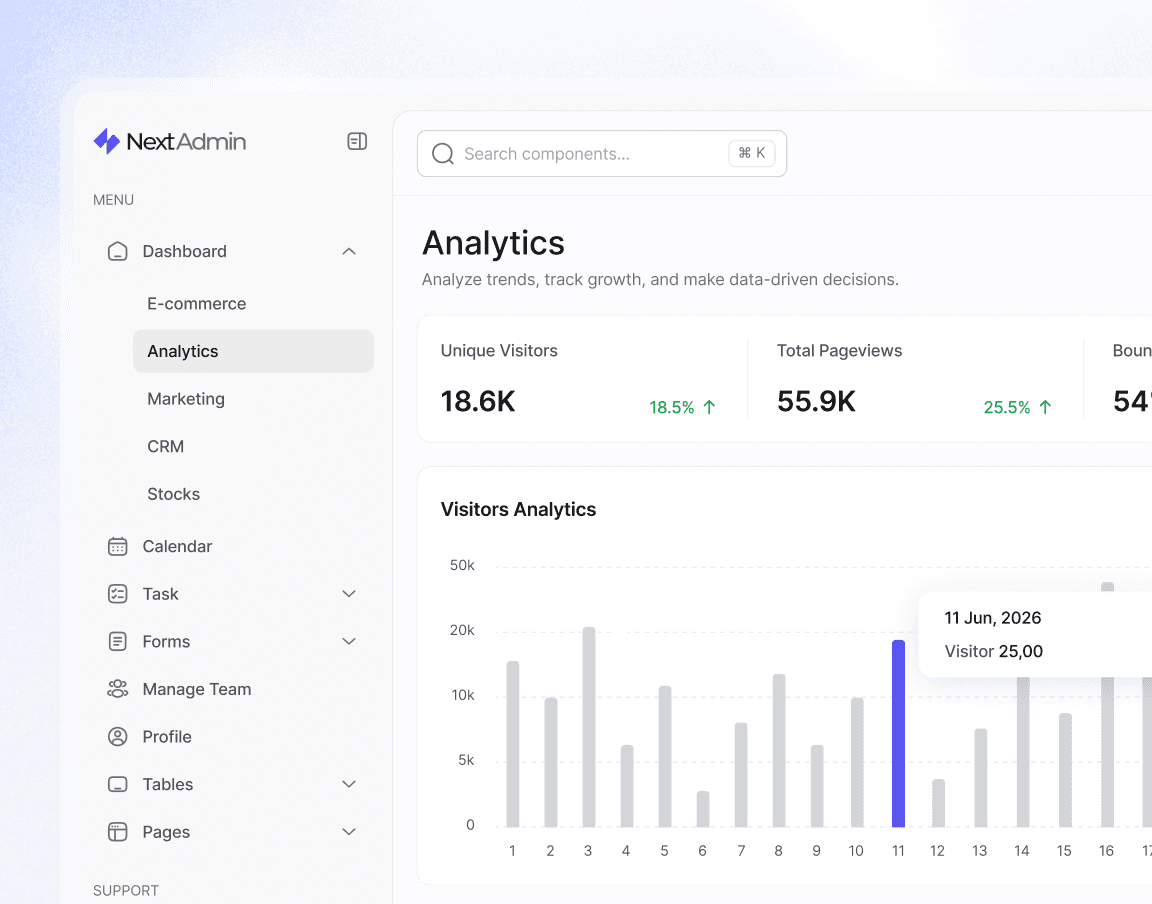This screenshot has width=1152, height=904.
Task: Click the 25.5% growth figure
Action: 1007,407
